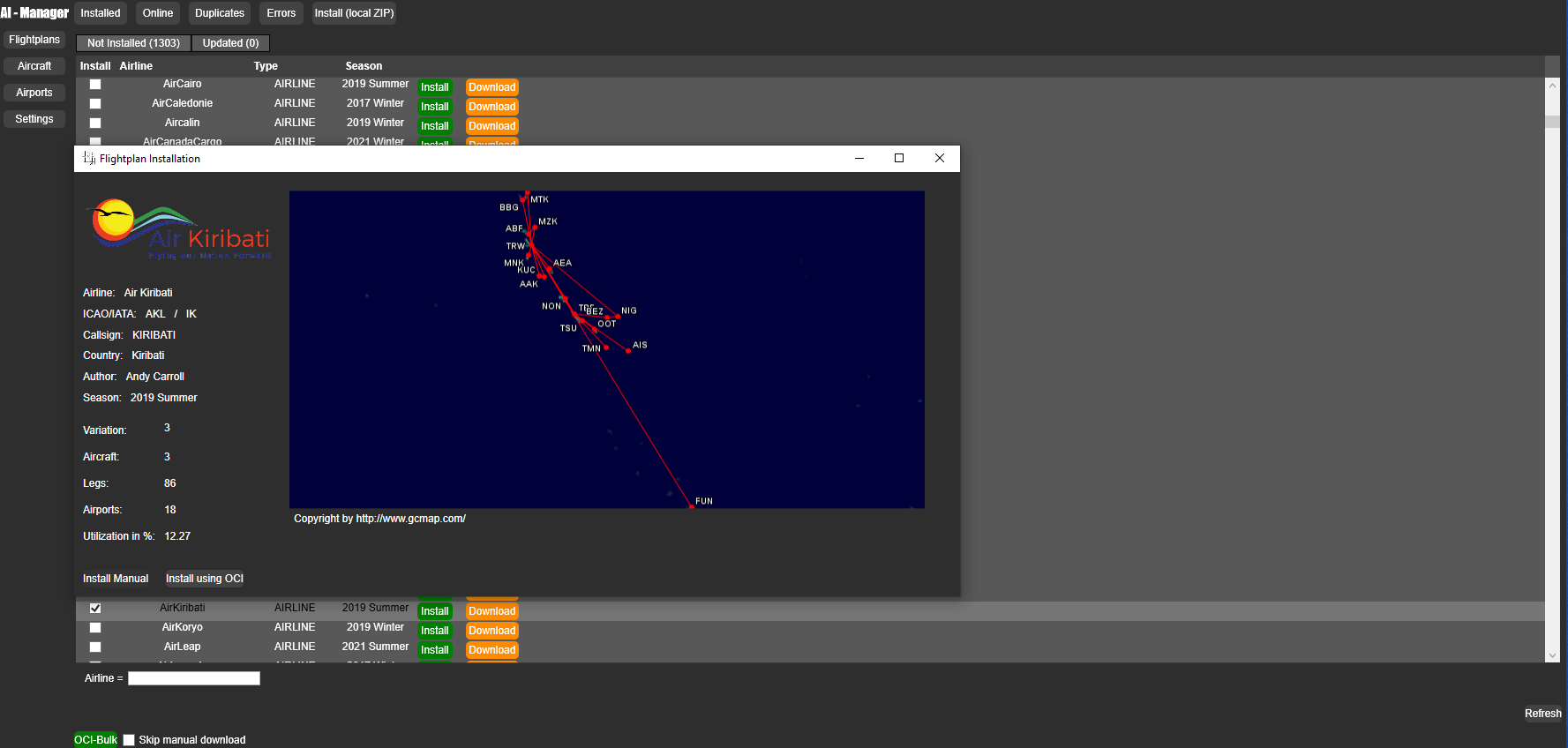Check the Aircalin install checkbox
This screenshot has height=748, width=1568.
click(x=95, y=123)
